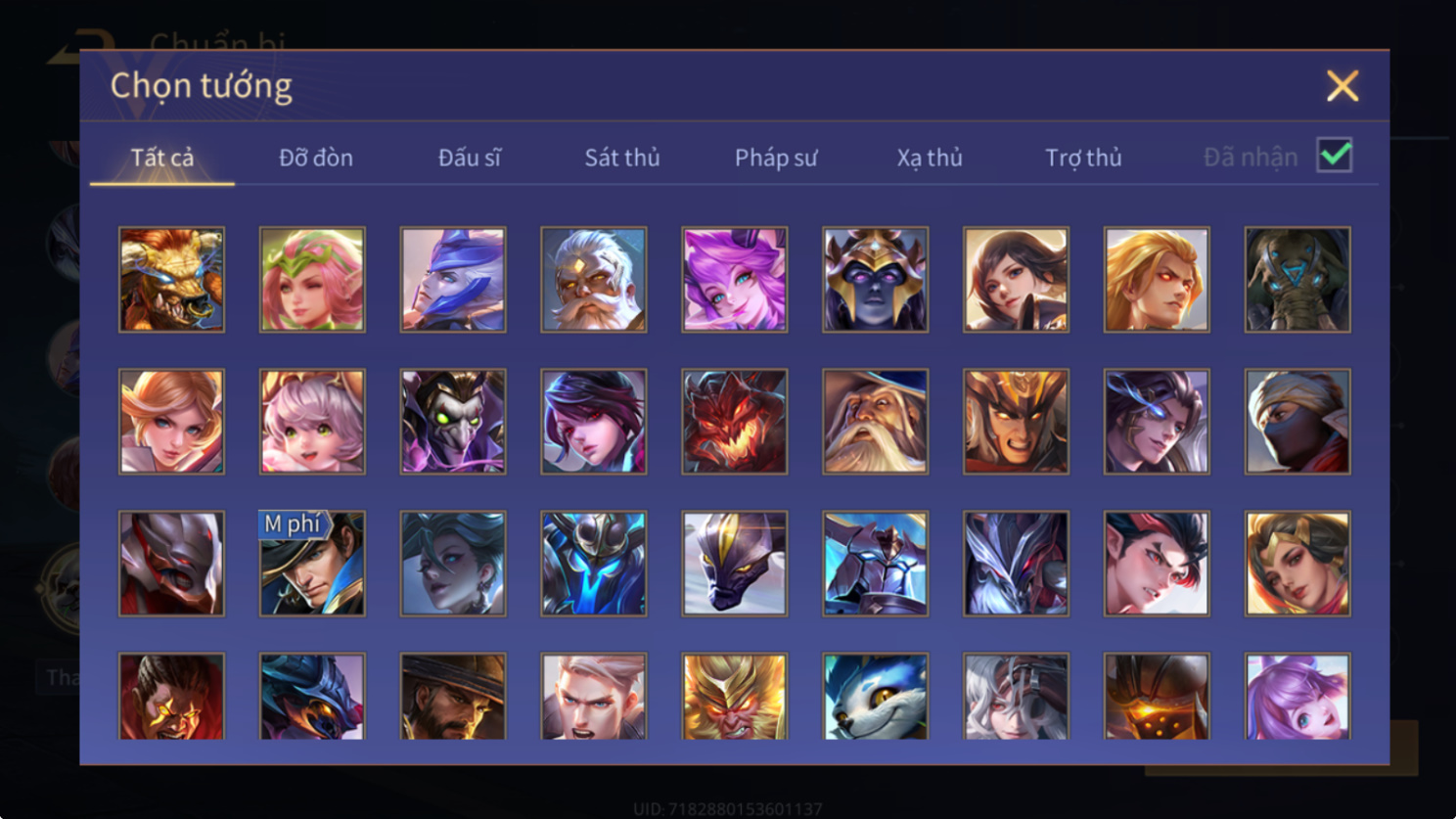Select the Đấu sĩ tab
The height and width of the screenshot is (819, 1456).
click(470, 158)
